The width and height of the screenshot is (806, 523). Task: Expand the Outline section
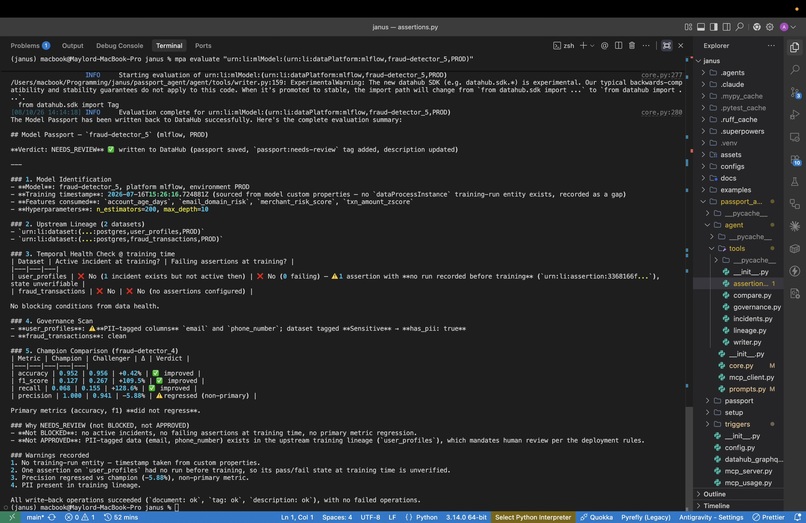pos(738,494)
